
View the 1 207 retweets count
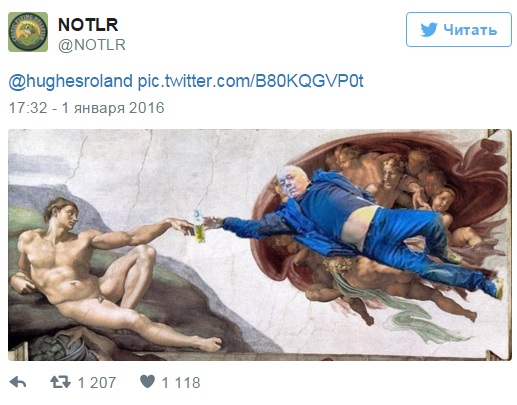coord(97,383)
